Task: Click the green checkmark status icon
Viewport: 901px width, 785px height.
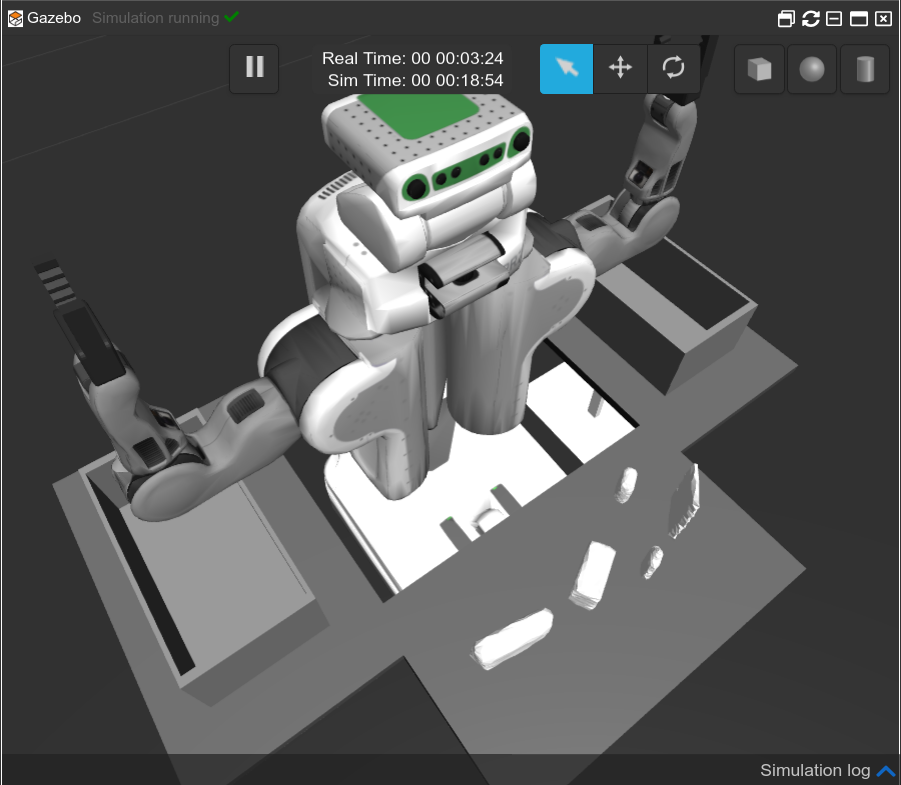Action: tap(232, 17)
